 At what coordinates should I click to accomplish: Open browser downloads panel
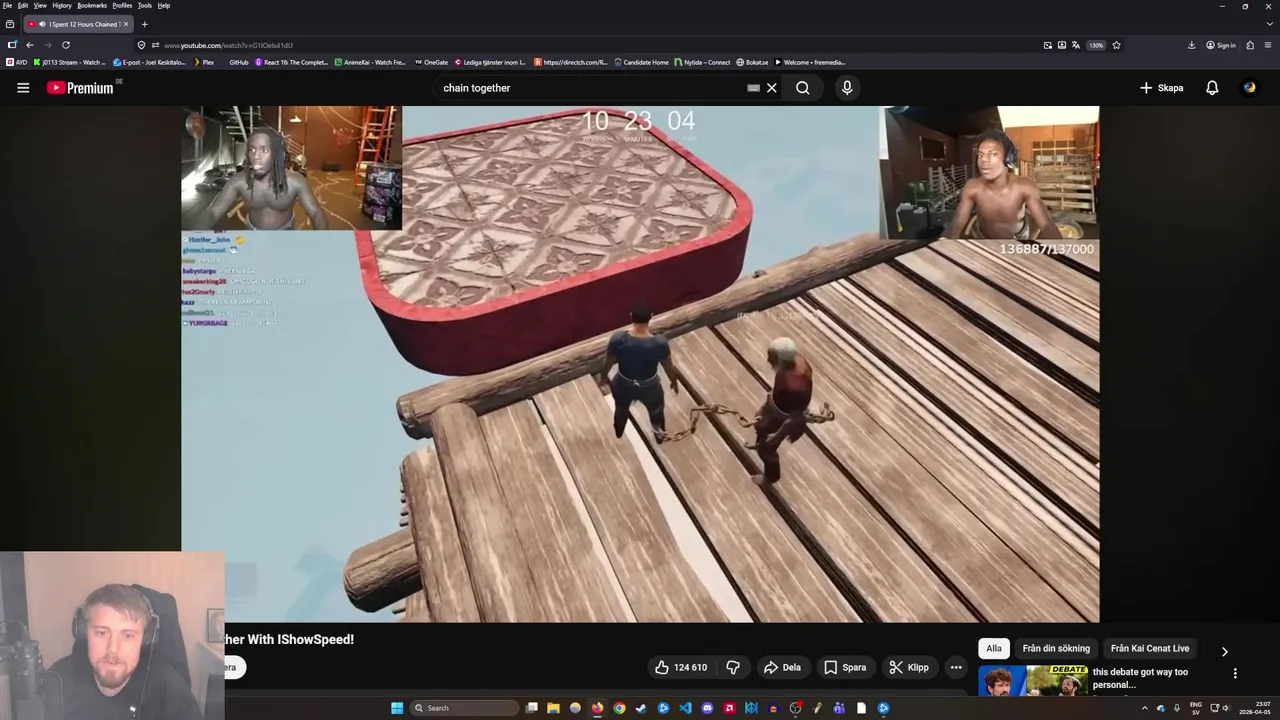(x=1191, y=45)
